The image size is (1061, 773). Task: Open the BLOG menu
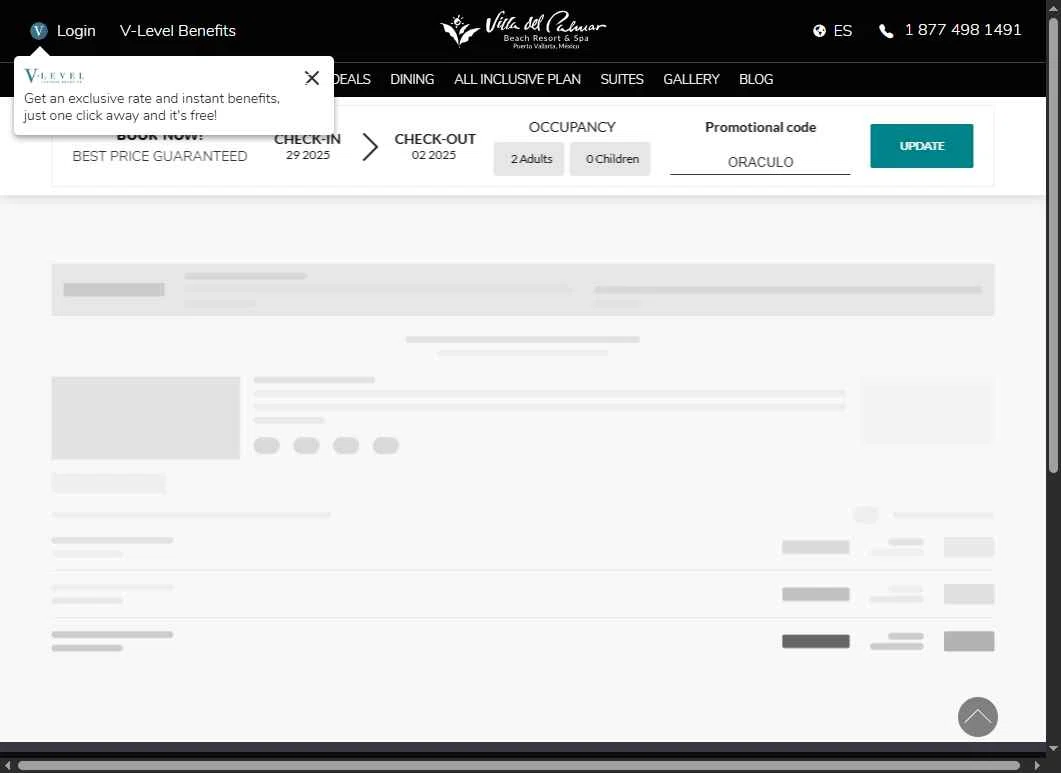pos(756,79)
